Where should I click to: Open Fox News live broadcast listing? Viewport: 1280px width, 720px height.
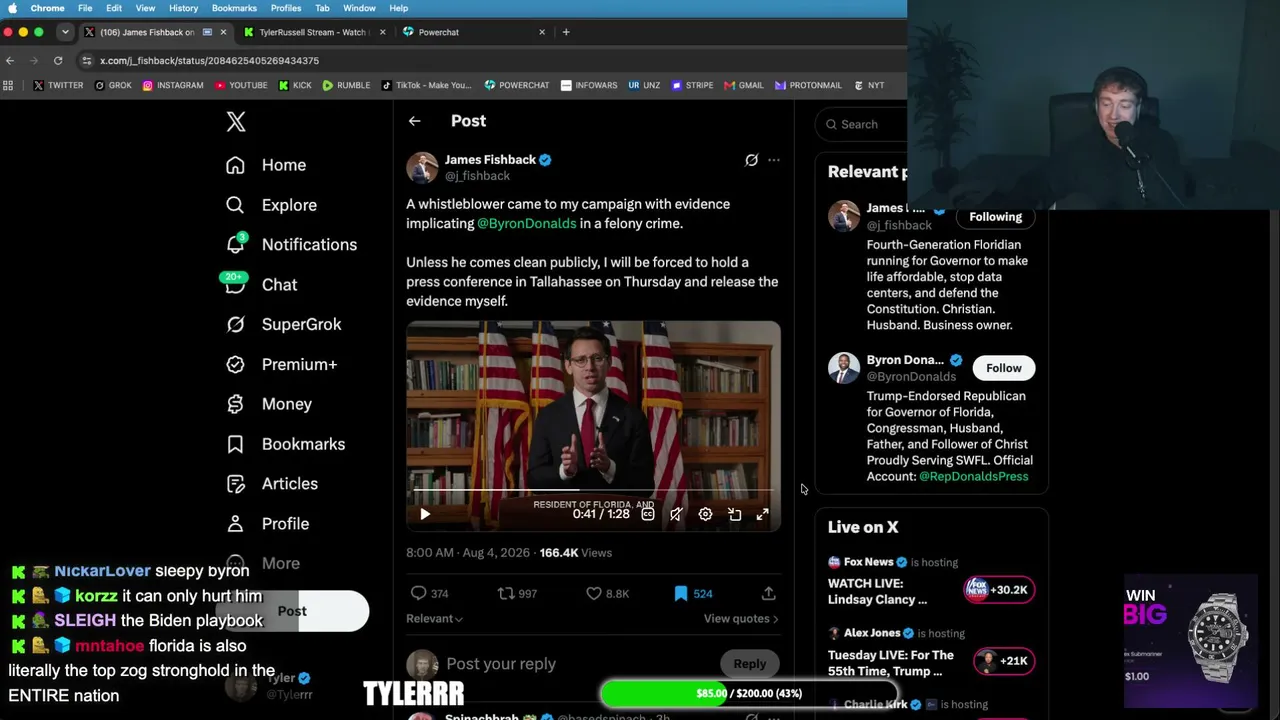(930, 582)
